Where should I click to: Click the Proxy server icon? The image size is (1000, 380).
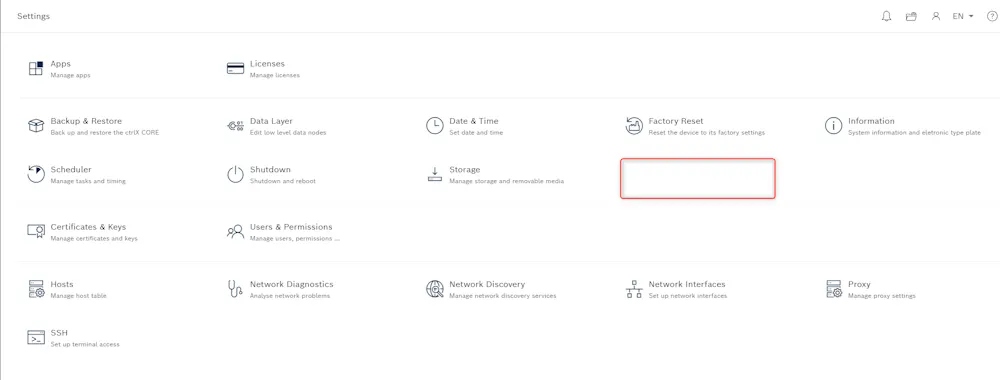click(834, 289)
